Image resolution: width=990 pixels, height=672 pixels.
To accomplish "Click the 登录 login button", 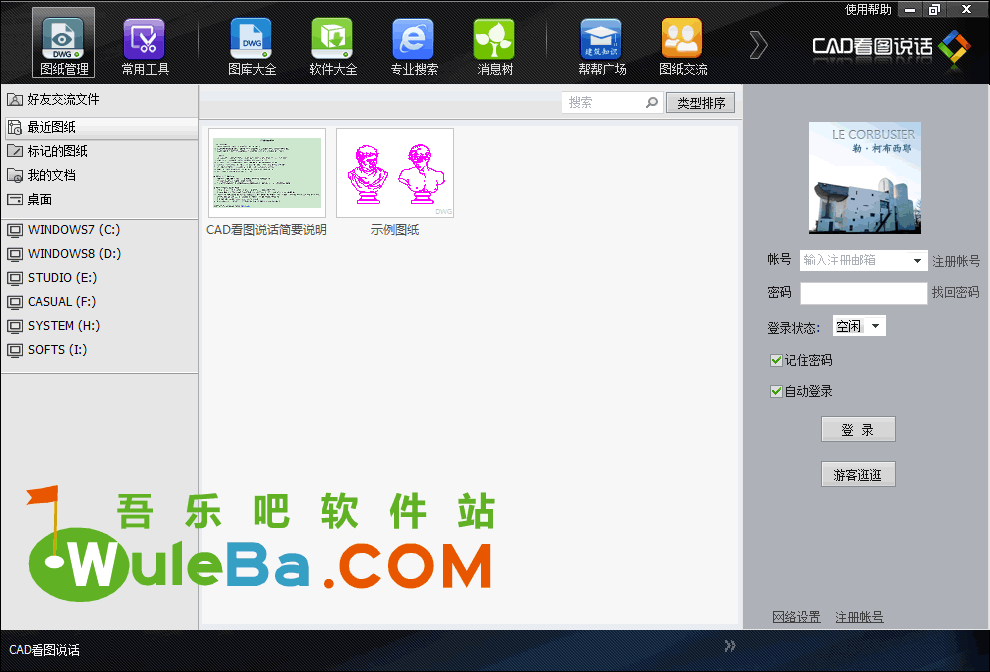I will [858, 429].
